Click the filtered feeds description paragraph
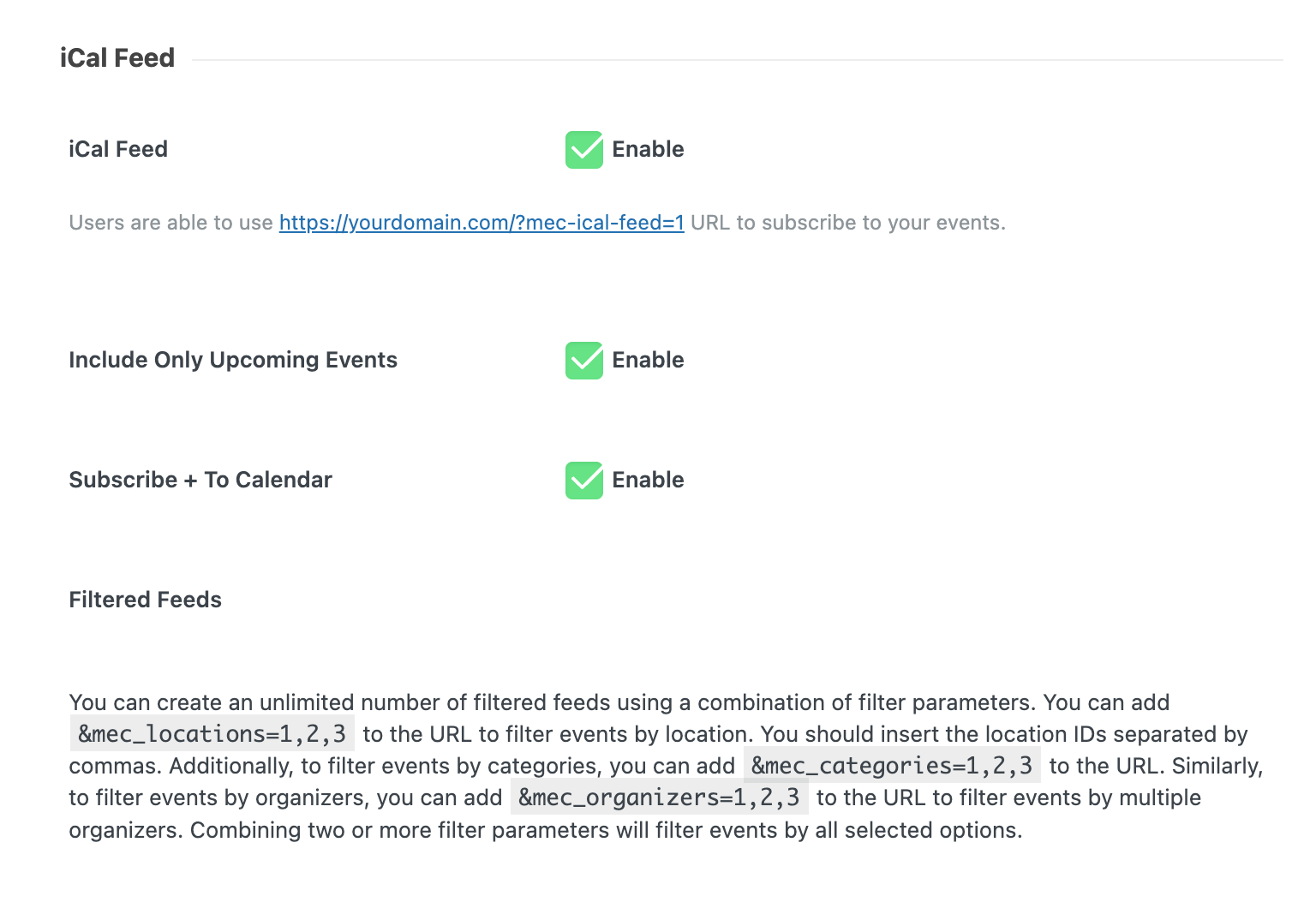 660,765
